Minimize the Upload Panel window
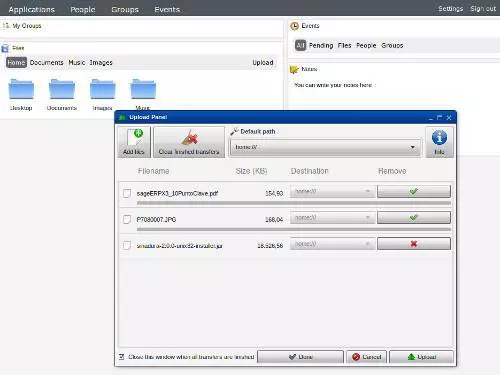Screen dimensions: 500x375 [431, 118]
